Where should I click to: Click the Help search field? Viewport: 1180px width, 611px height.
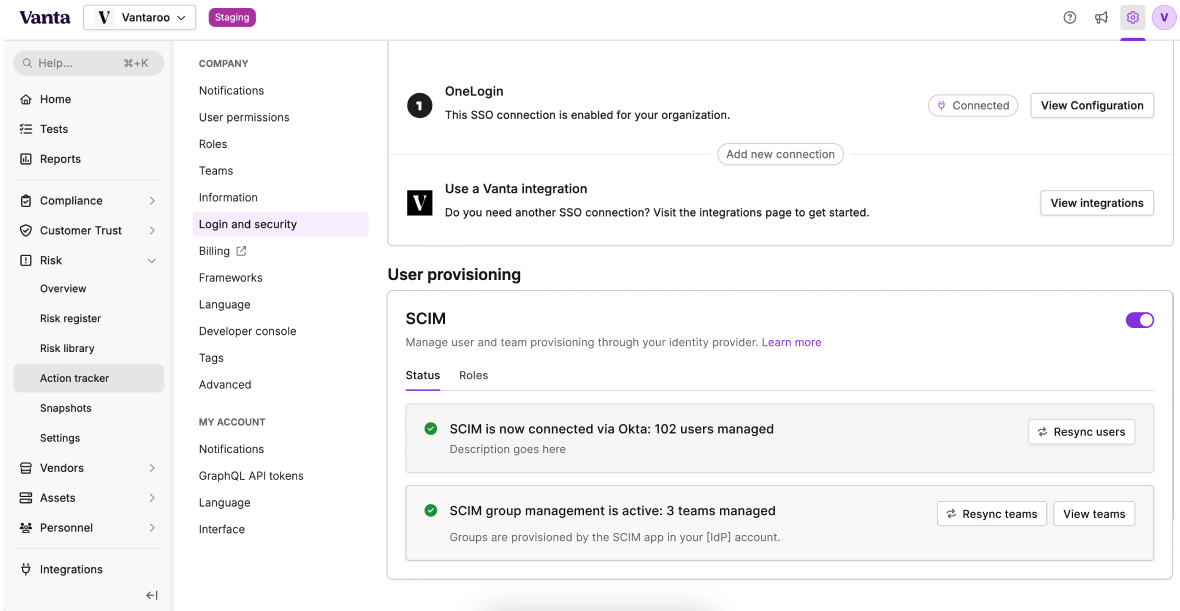click(x=89, y=64)
